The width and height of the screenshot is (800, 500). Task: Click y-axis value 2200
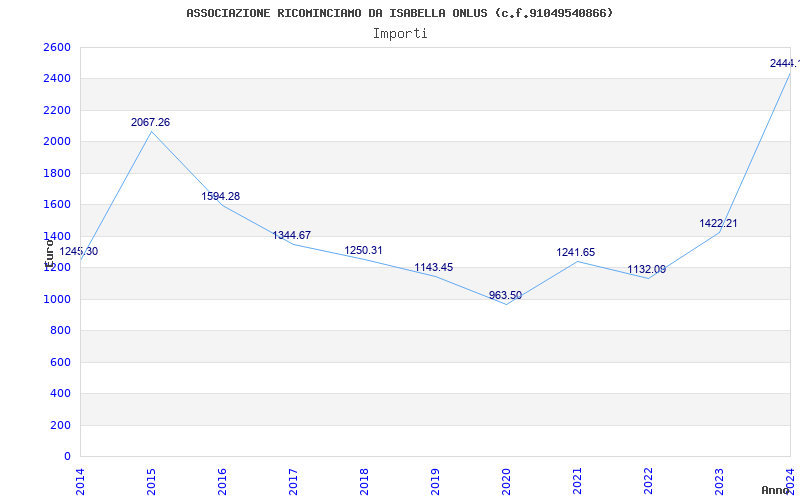[57, 110]
